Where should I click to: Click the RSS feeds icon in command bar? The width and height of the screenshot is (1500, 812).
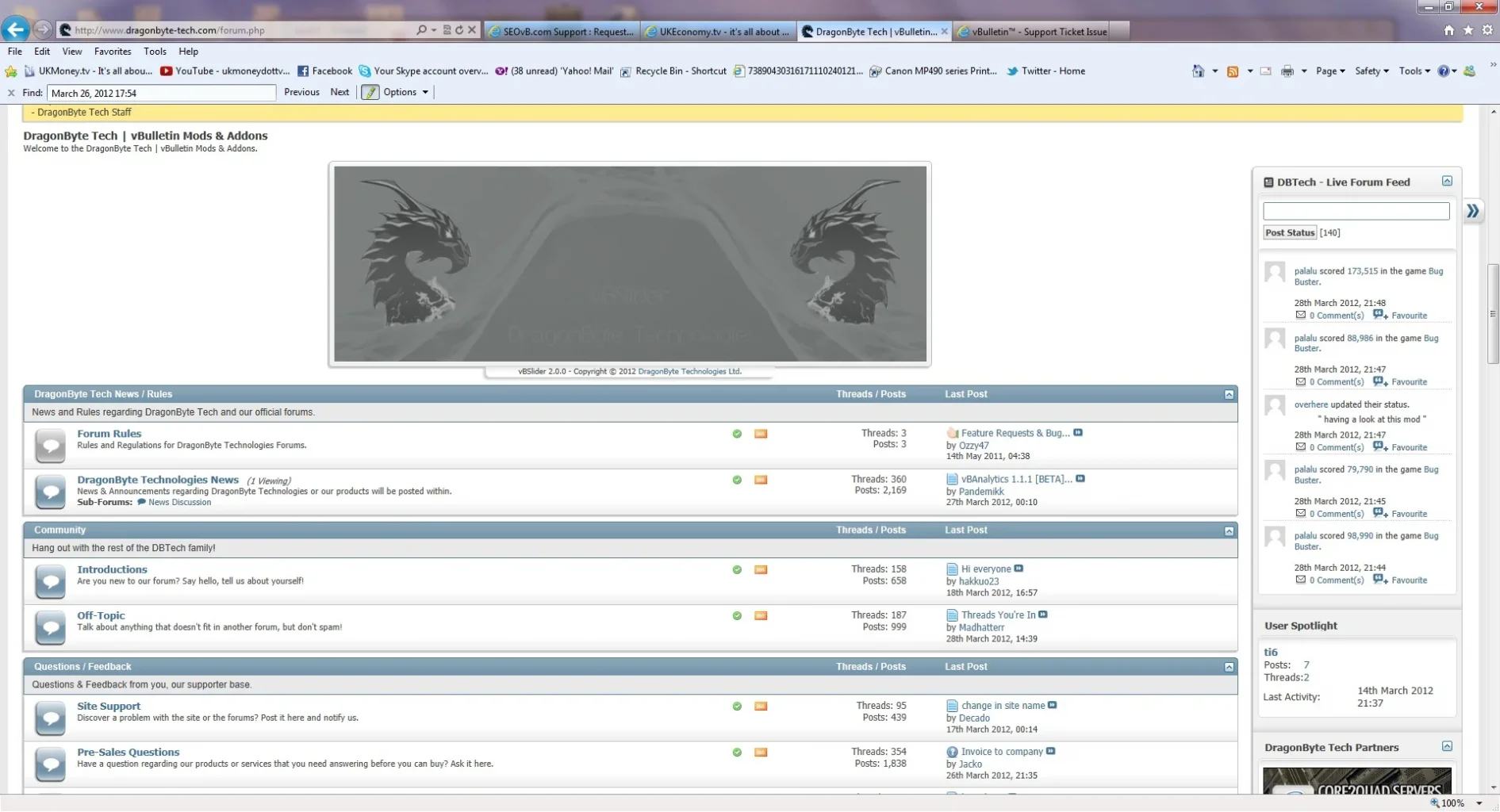click(1233, 71)
